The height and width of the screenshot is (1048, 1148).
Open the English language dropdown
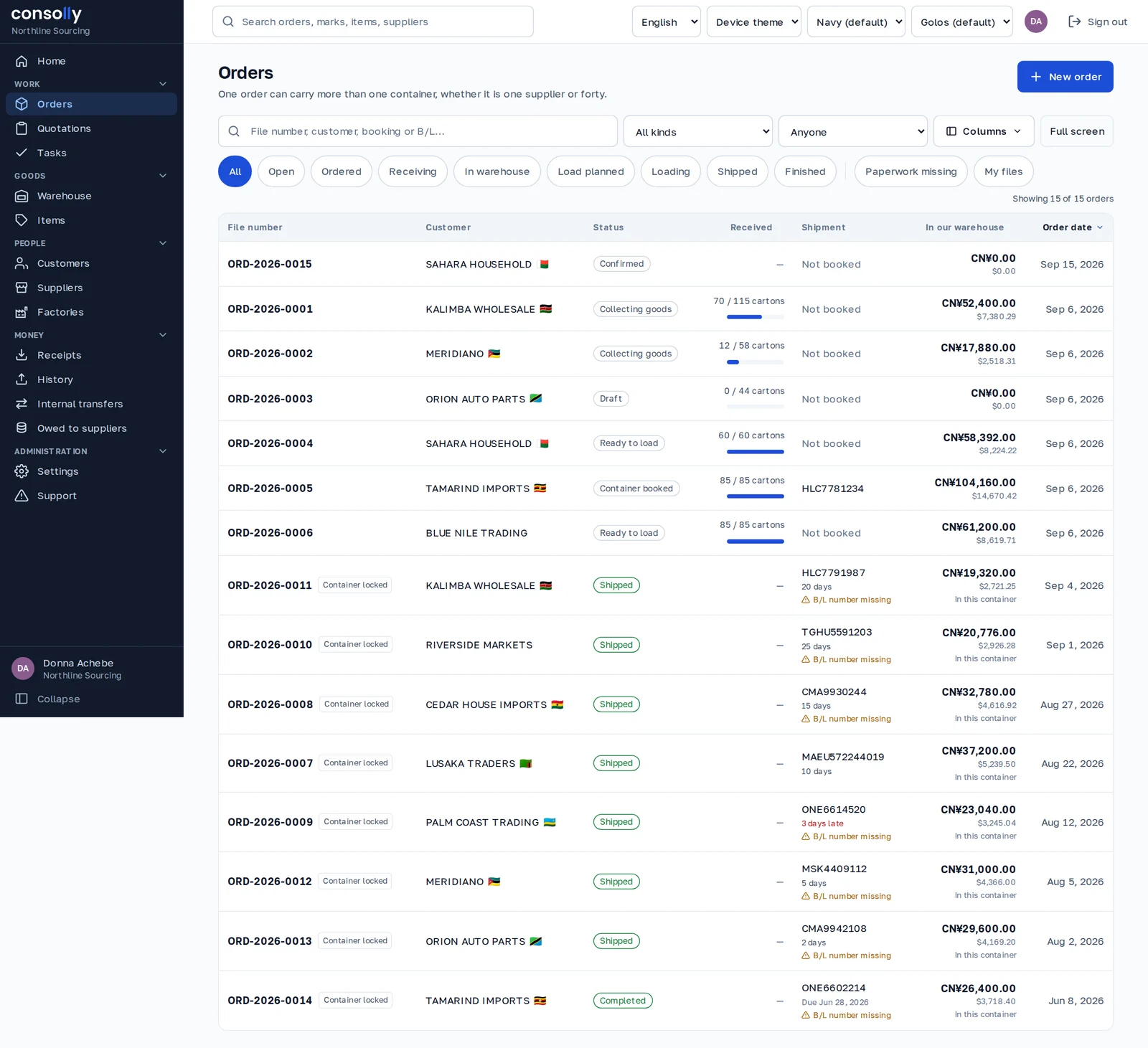coord(667,22)
